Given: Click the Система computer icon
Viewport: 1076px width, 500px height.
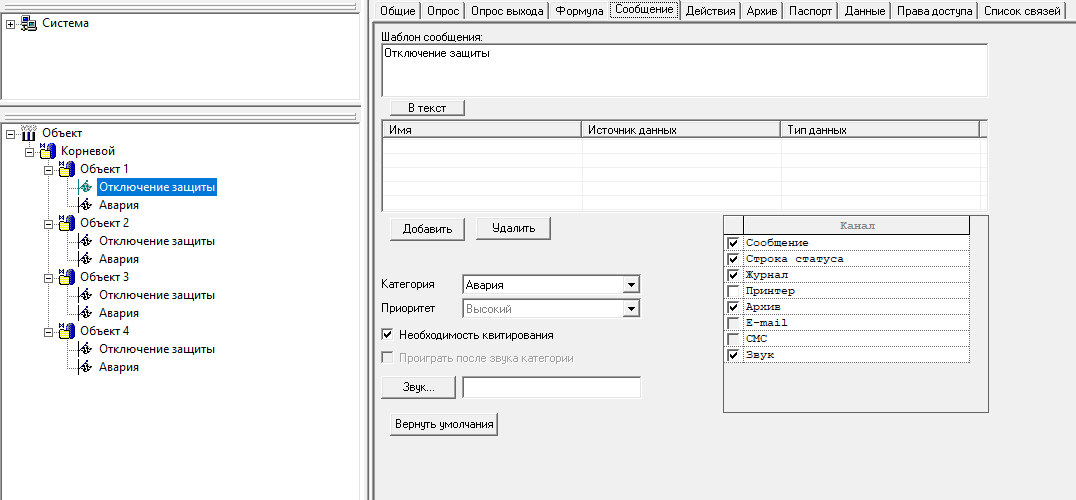Looking at the screenshot, I should tap(29, 23).
